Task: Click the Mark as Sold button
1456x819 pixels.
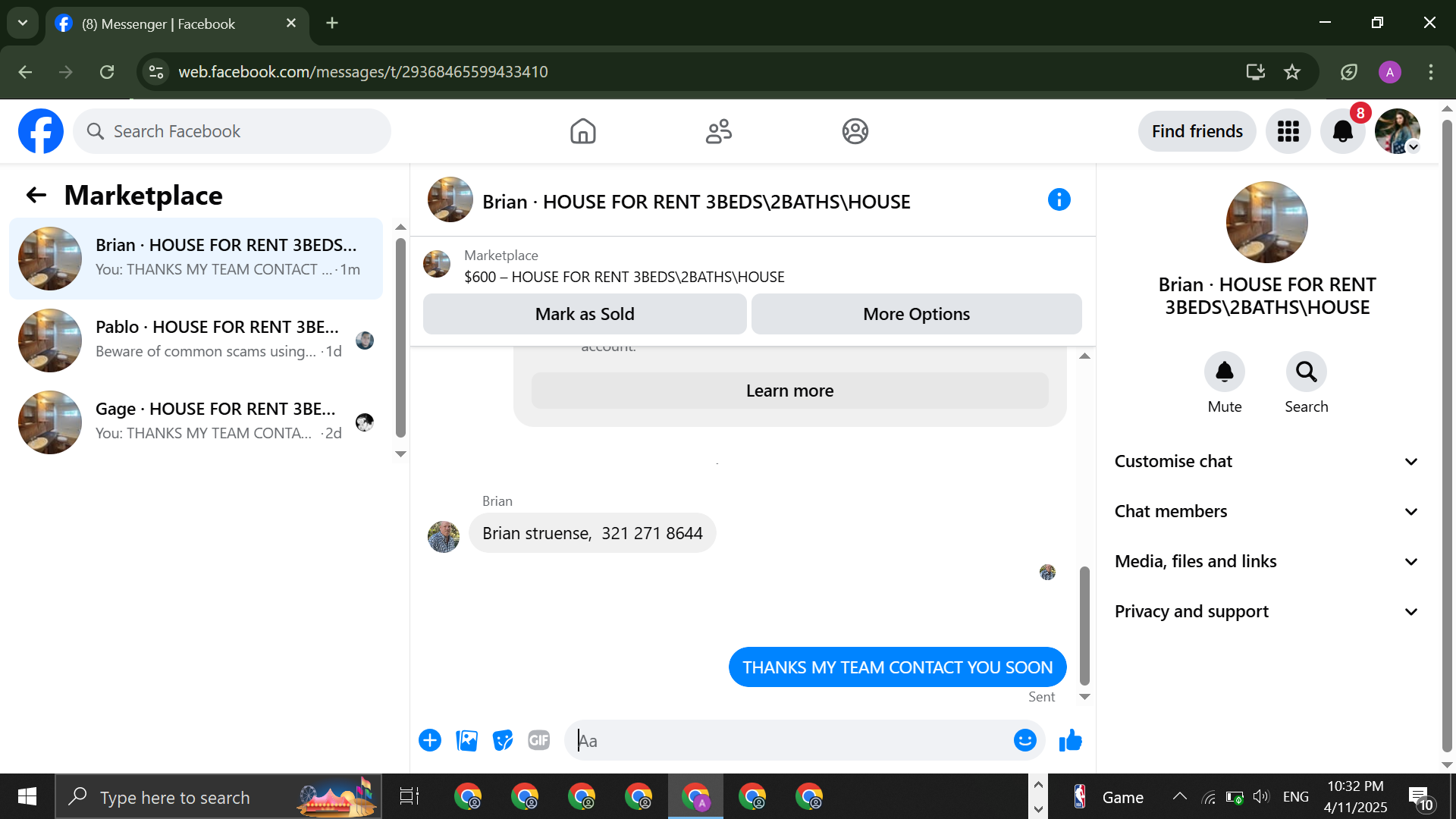Action: 585,314
